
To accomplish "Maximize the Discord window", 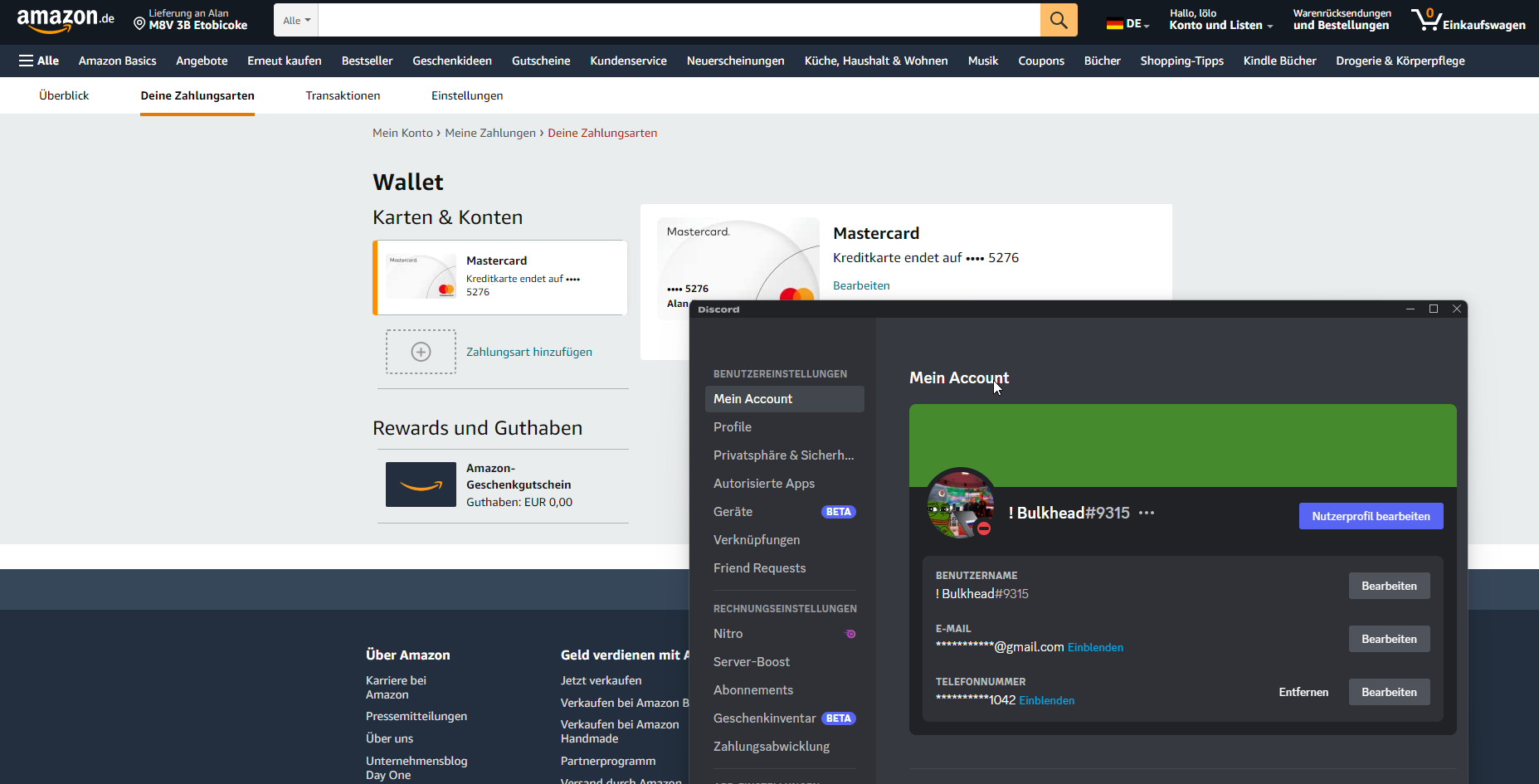I will 1433,309.
